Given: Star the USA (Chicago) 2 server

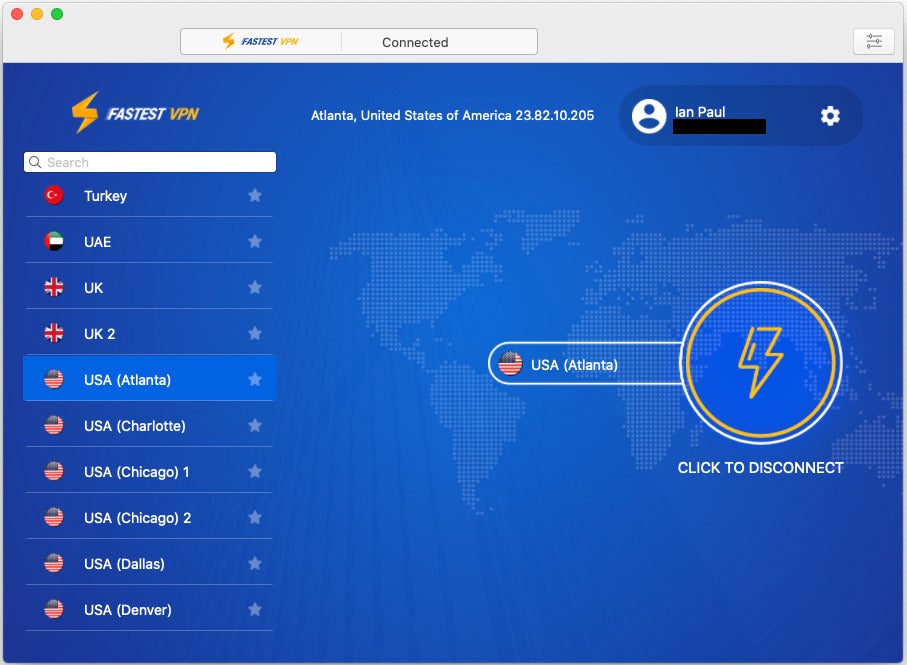Looking at the screenshot, I should (255, 518).
